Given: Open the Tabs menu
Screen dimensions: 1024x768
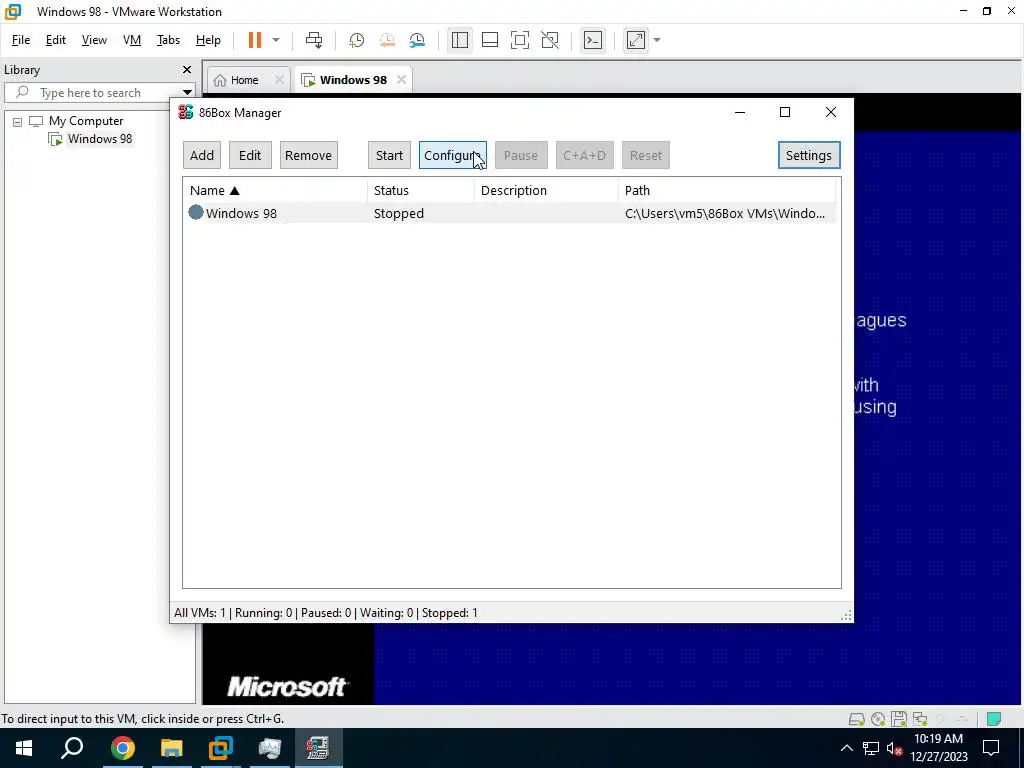Looking at the screenshot, I should click(168, 40).
